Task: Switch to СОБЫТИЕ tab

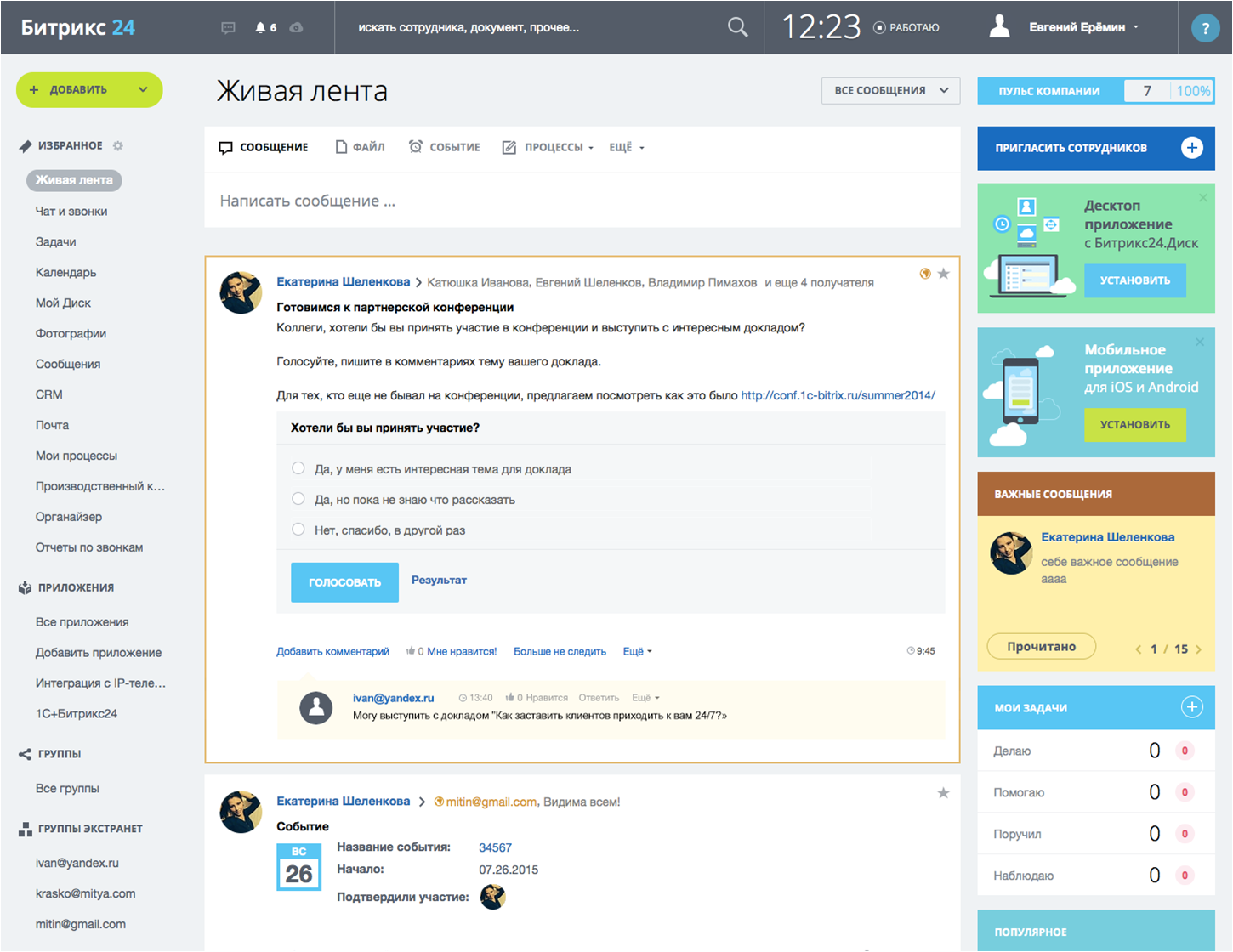Action: tap(444, 147)
